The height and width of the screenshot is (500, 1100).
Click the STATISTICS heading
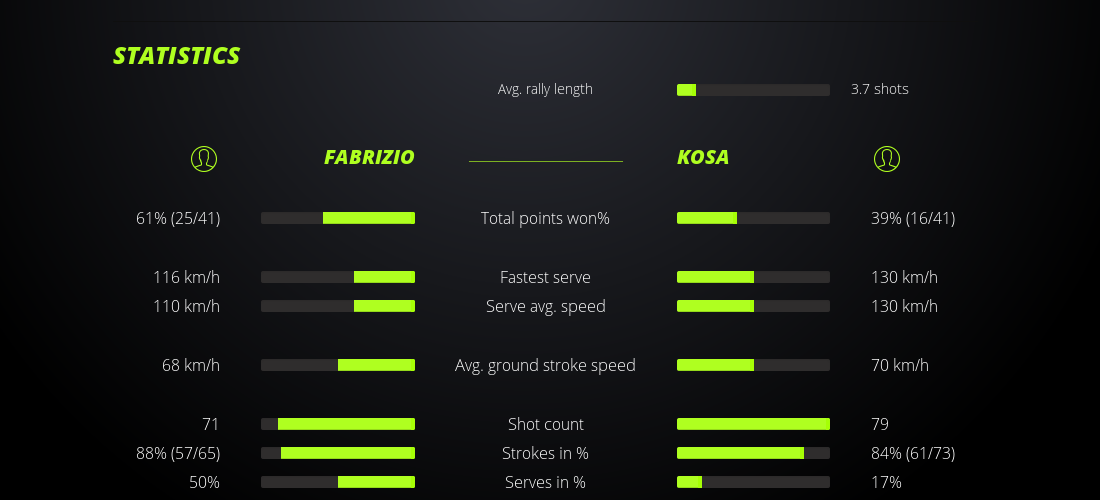tap(177, 55)
